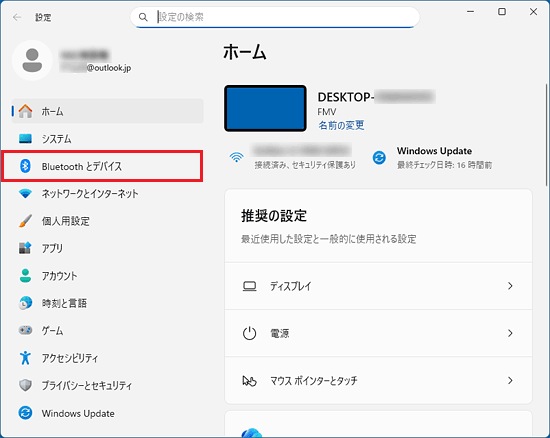This screenshot has height=438, width=550.
Task: Click the 名前の変更 link
Action: pos(341,125)
